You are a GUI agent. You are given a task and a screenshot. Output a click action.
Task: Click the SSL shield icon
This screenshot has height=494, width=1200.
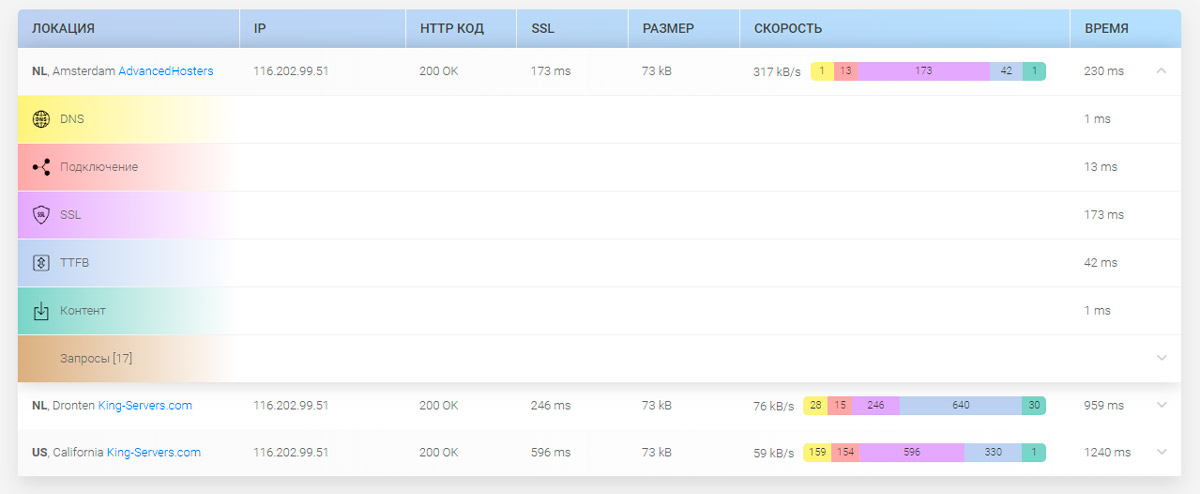tap(41, 215)
